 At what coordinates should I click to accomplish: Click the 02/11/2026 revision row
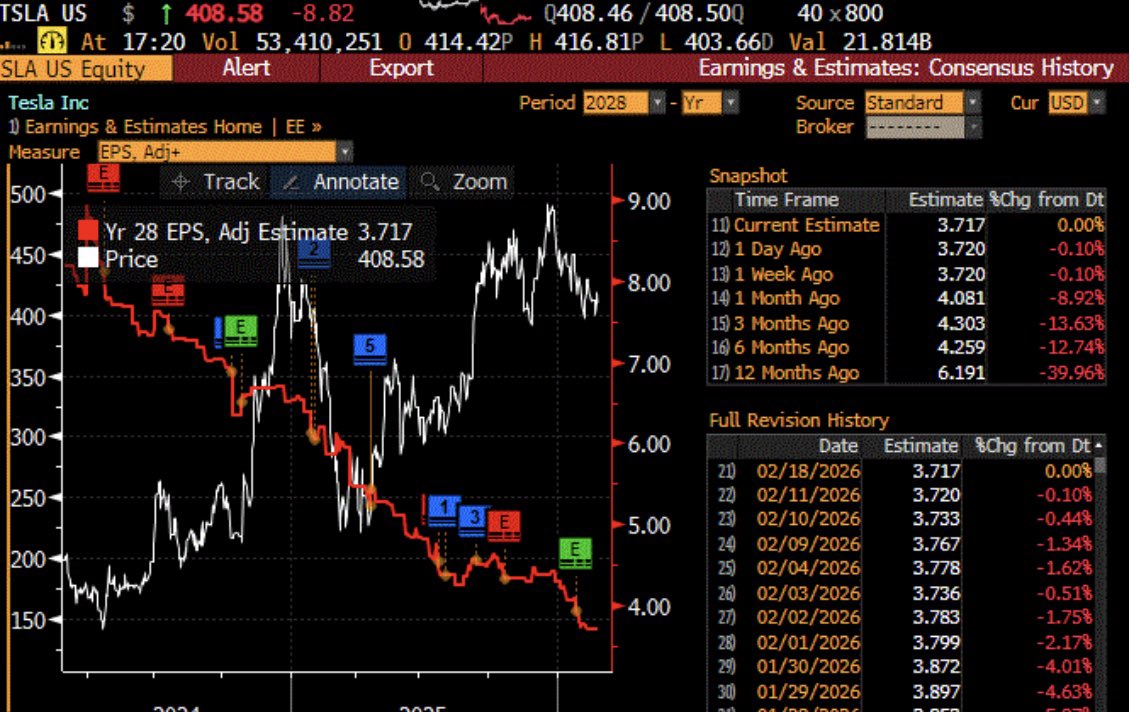[x=902, y=495]
